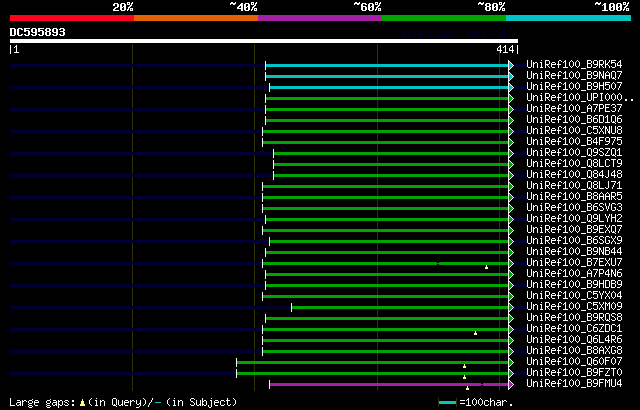Image resolution: width=640 pixels, height=410 pixels.
Task: Click the cyan arrowhead ending the B9H507 alignment
Action: coord(511,87)
